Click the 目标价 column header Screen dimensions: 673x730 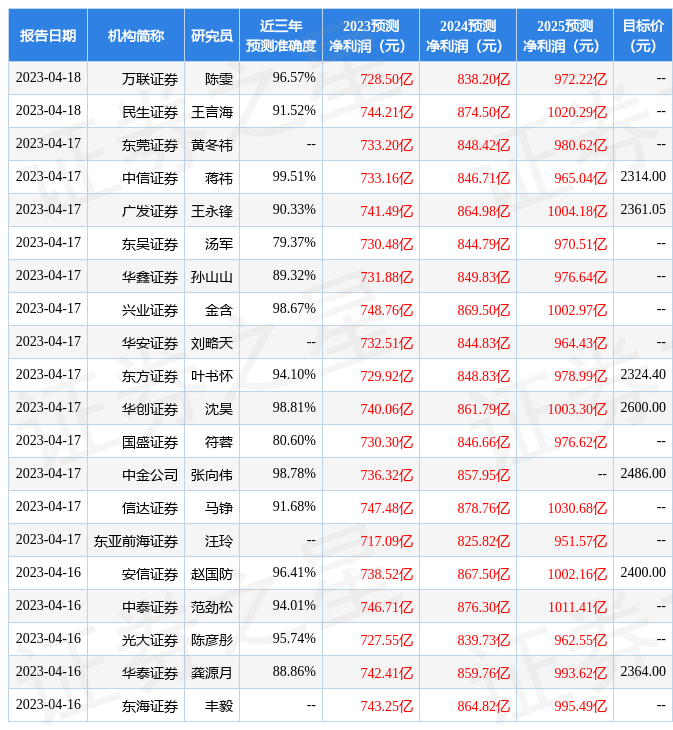point(643,35)
